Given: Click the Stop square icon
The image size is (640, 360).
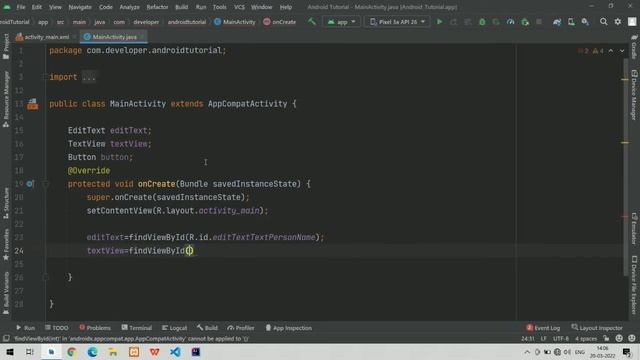Looking at the screenshot, I should coord(539,22).
